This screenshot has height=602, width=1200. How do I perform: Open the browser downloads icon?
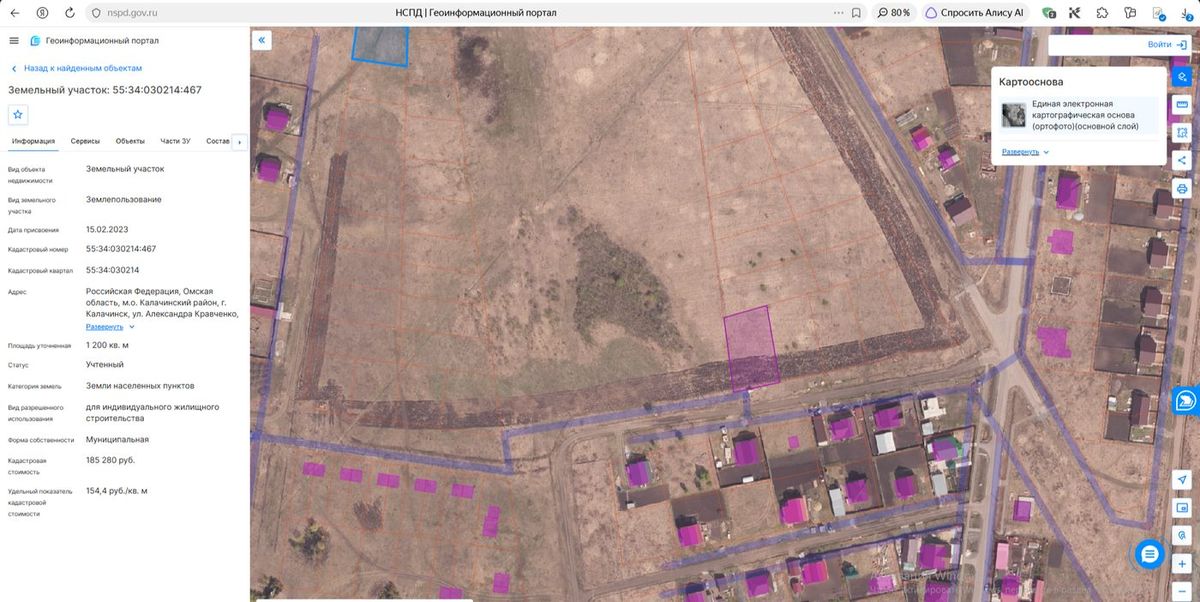coord(1184,13)
